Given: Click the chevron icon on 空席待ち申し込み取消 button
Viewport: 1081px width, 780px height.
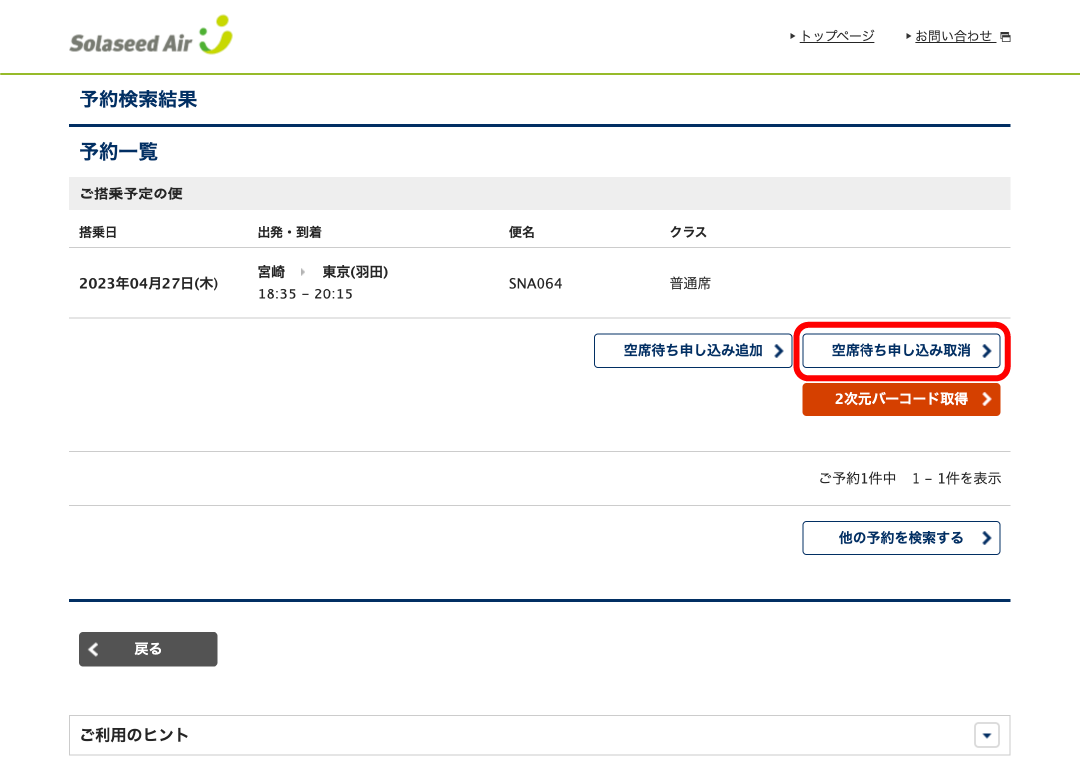Looking at the screenshot, I should 986,351.
